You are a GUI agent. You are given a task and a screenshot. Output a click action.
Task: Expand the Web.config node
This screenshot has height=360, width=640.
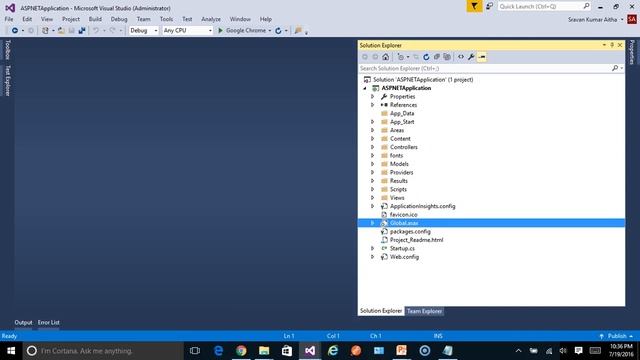point(372,257)
